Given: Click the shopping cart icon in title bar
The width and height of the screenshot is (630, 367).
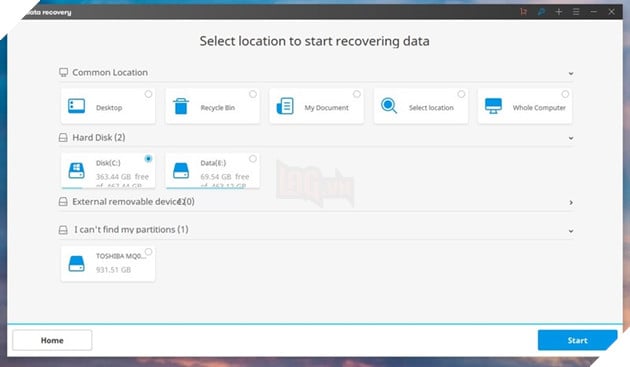Looking at the screenshot, I should click(523, 12).
